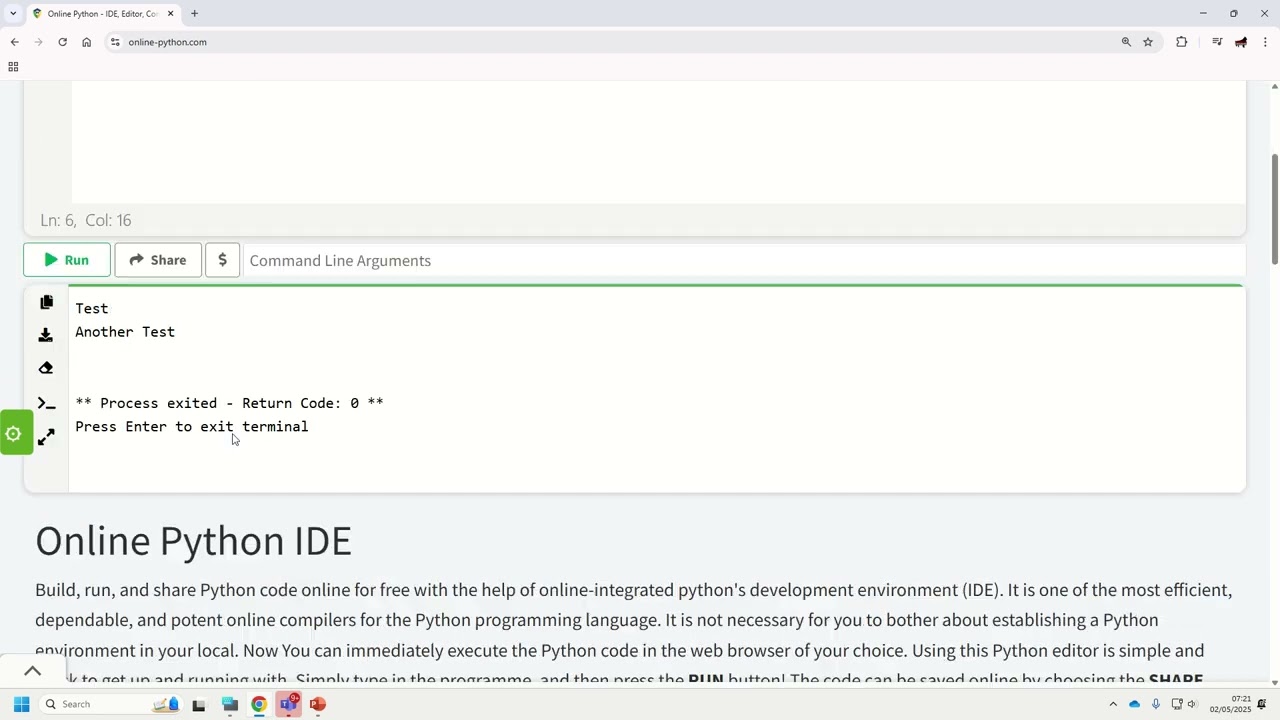This screenshot has height=720, width=1280.
Task: Show hidden system tray icons
Action: coord(1113,704)
